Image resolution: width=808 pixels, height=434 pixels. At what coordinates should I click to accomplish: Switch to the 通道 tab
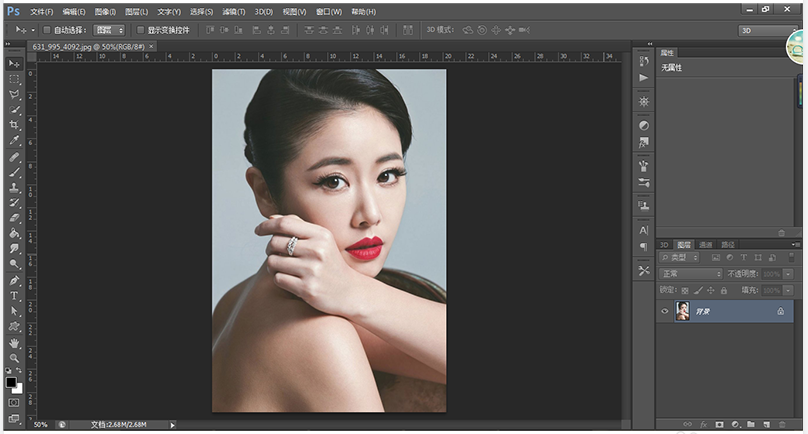[705, 244]
